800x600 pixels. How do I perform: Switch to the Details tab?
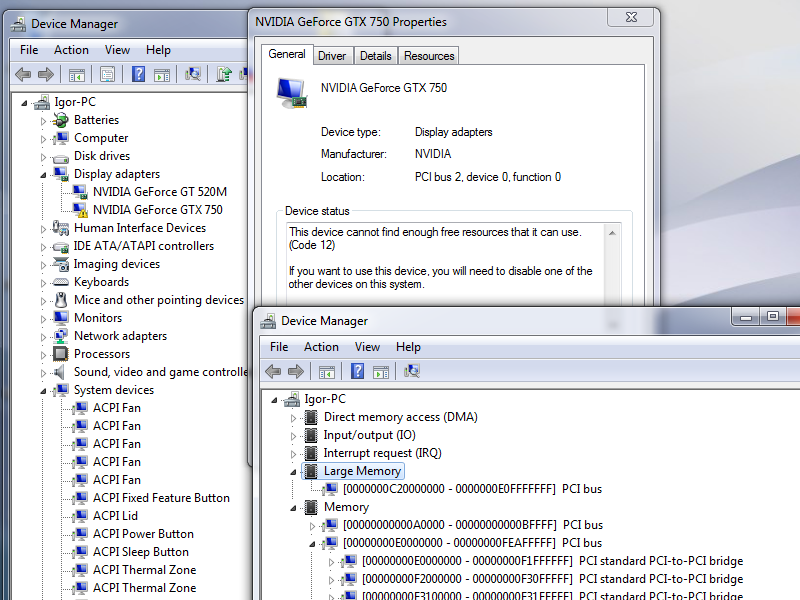(376, 56)
